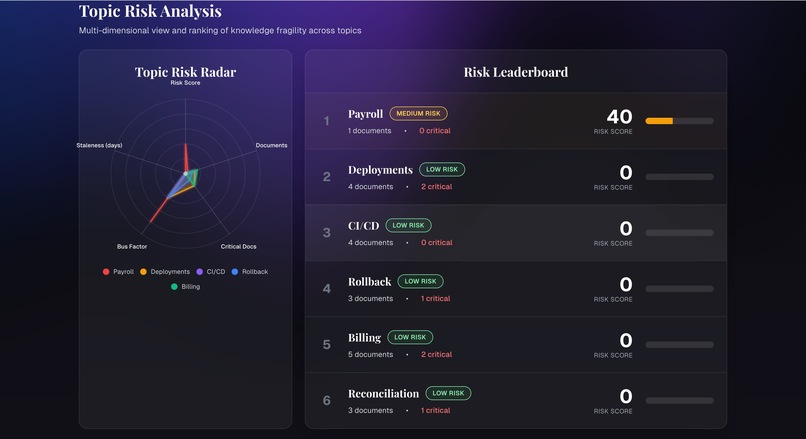Click the orange Deployments legend dot
Viewport: 806px width, 439px height.
click(143, 271)
